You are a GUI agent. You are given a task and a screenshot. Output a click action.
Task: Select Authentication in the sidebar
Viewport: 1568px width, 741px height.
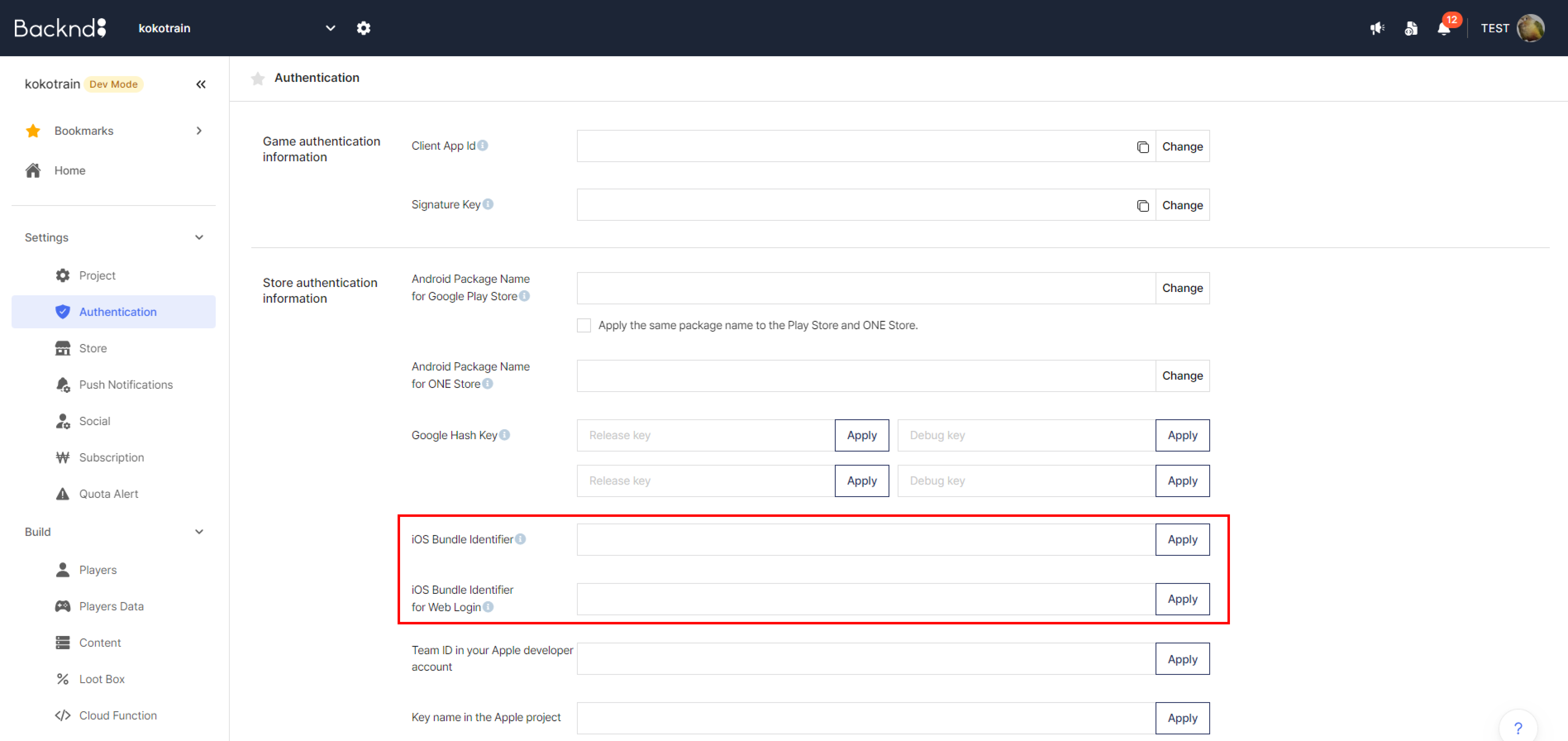(x=114, y=312)
